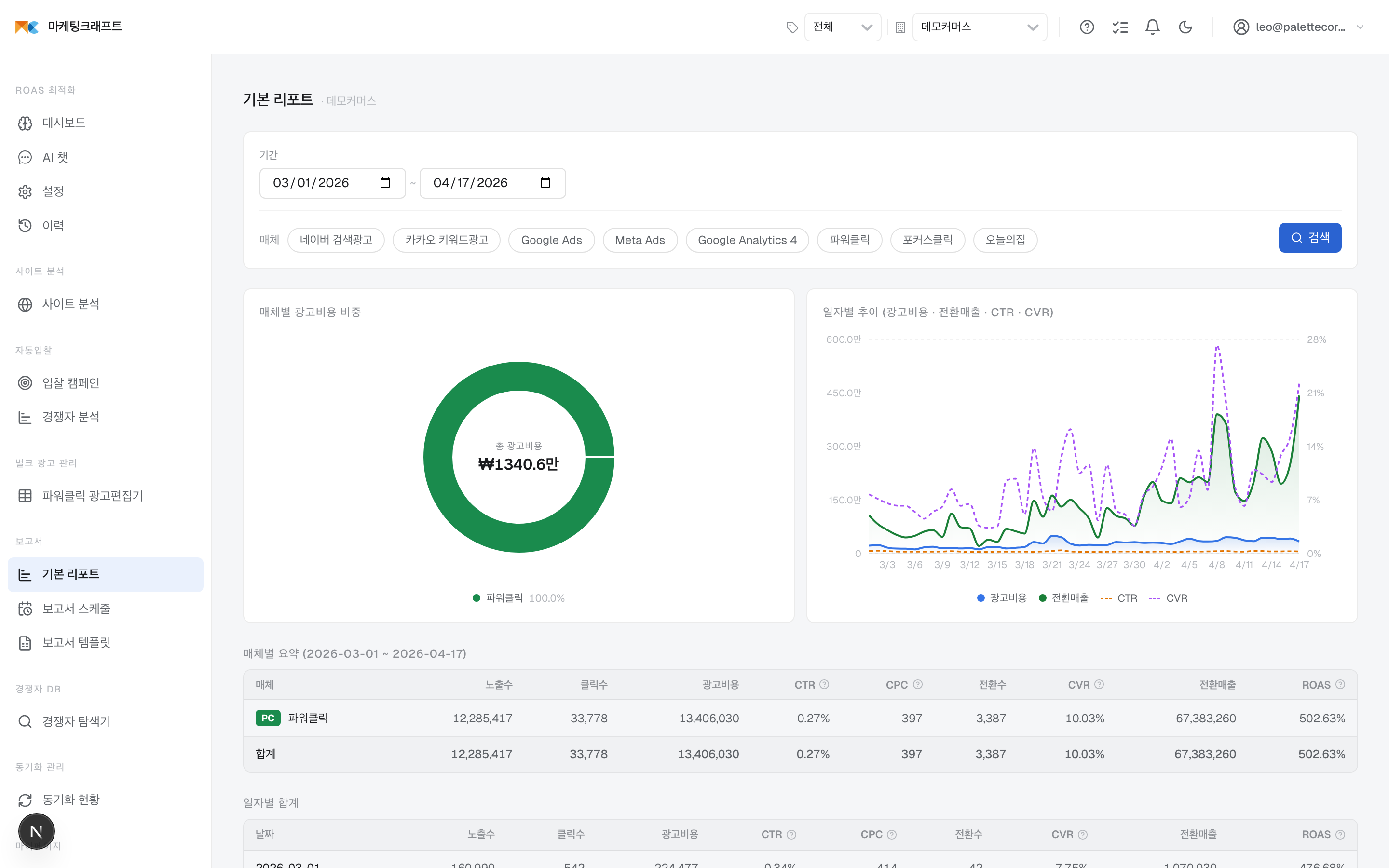Open 동기화 현황 page
This screenshot has width=1389, height=868.
click(106, 800)
